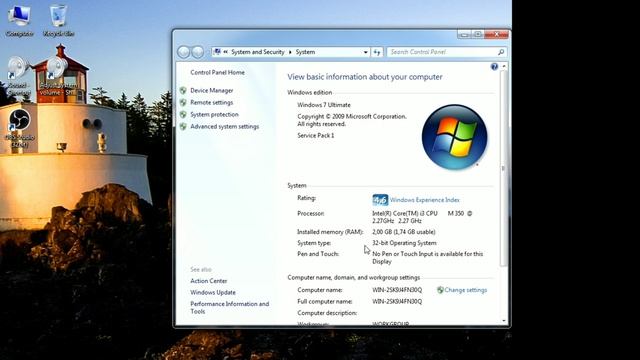Click the scroll down arrow
This screenshot has width=640, height=360.
(504, 321)
